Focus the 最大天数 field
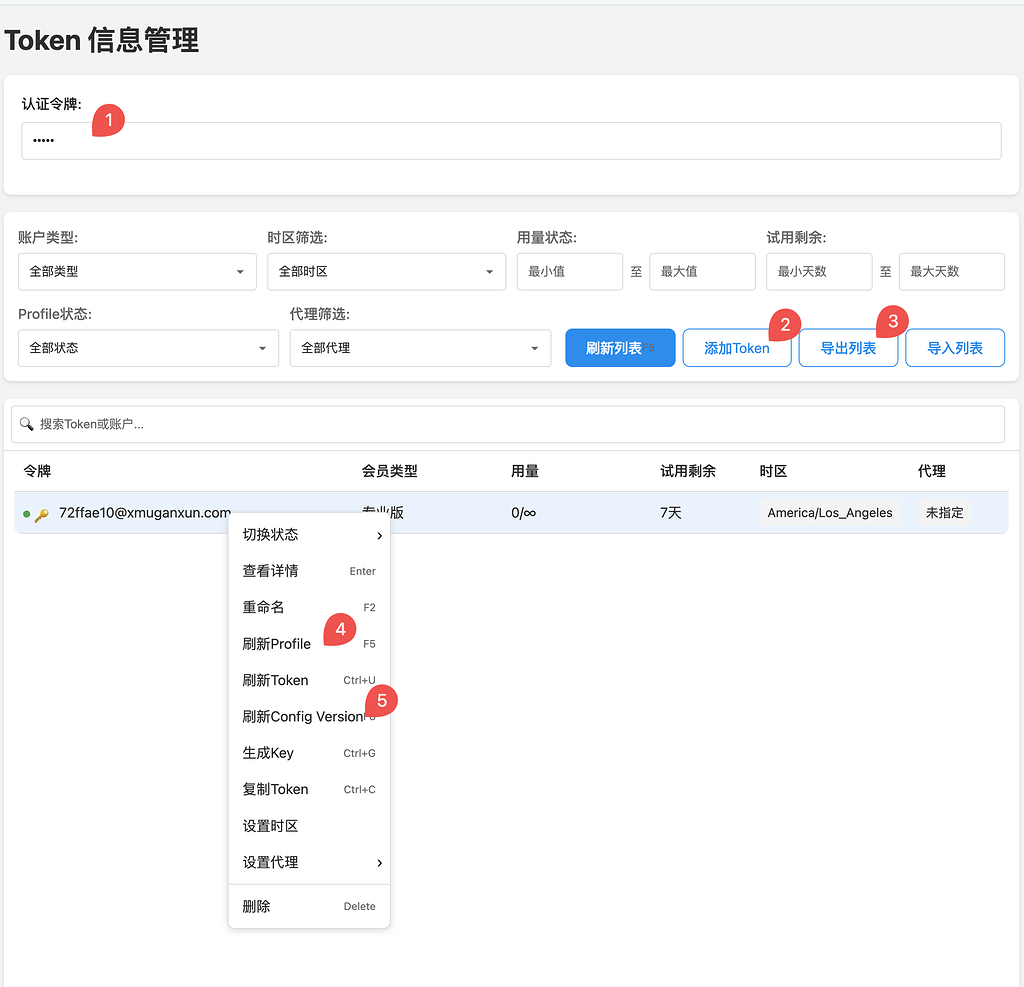The width and height of the screenshot is (1024, 987). (x=952, y=272)
